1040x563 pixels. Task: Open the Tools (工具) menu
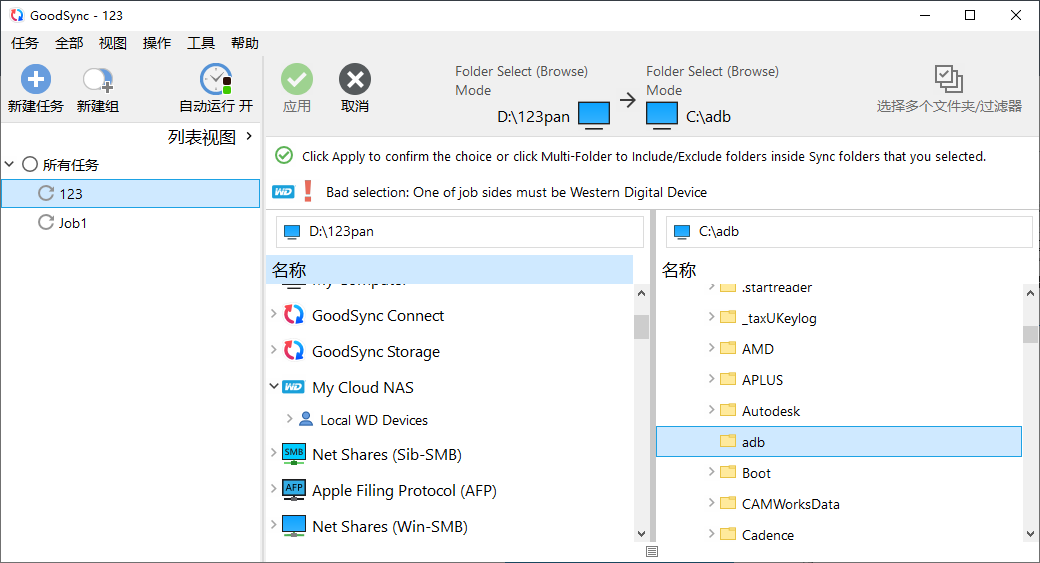coord(200,43)
